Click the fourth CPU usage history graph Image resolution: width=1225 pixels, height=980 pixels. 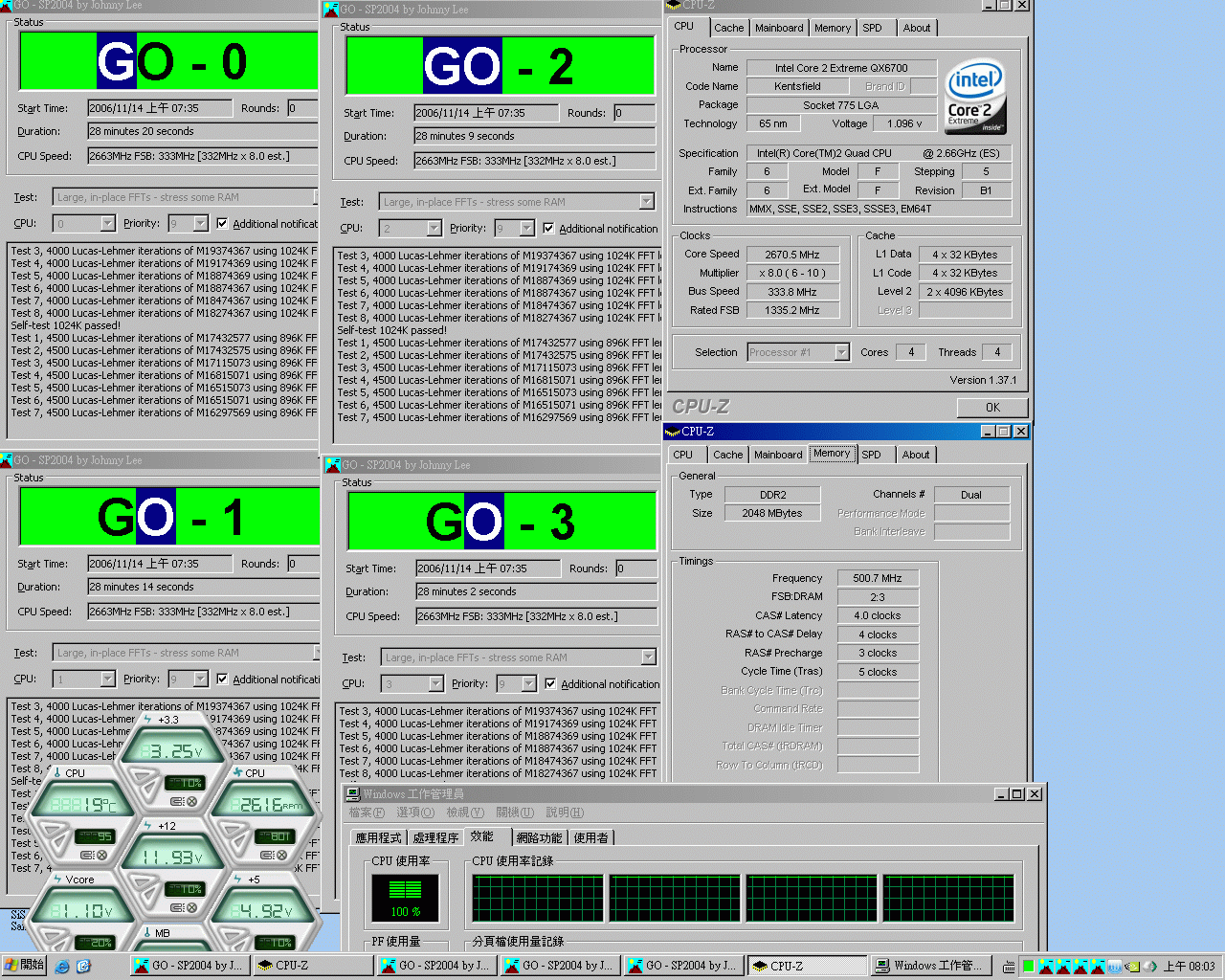(948, 899)
